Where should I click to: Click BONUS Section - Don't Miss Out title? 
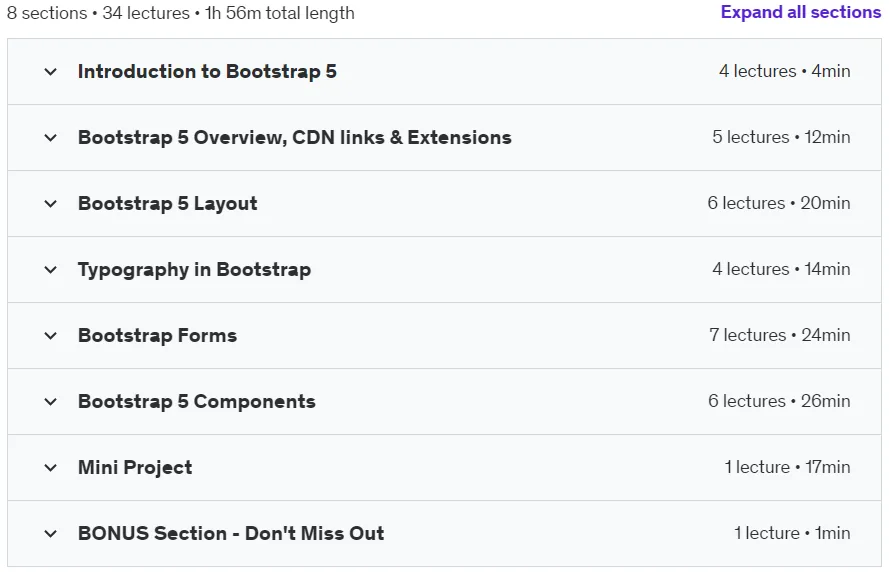pos(231,533)
